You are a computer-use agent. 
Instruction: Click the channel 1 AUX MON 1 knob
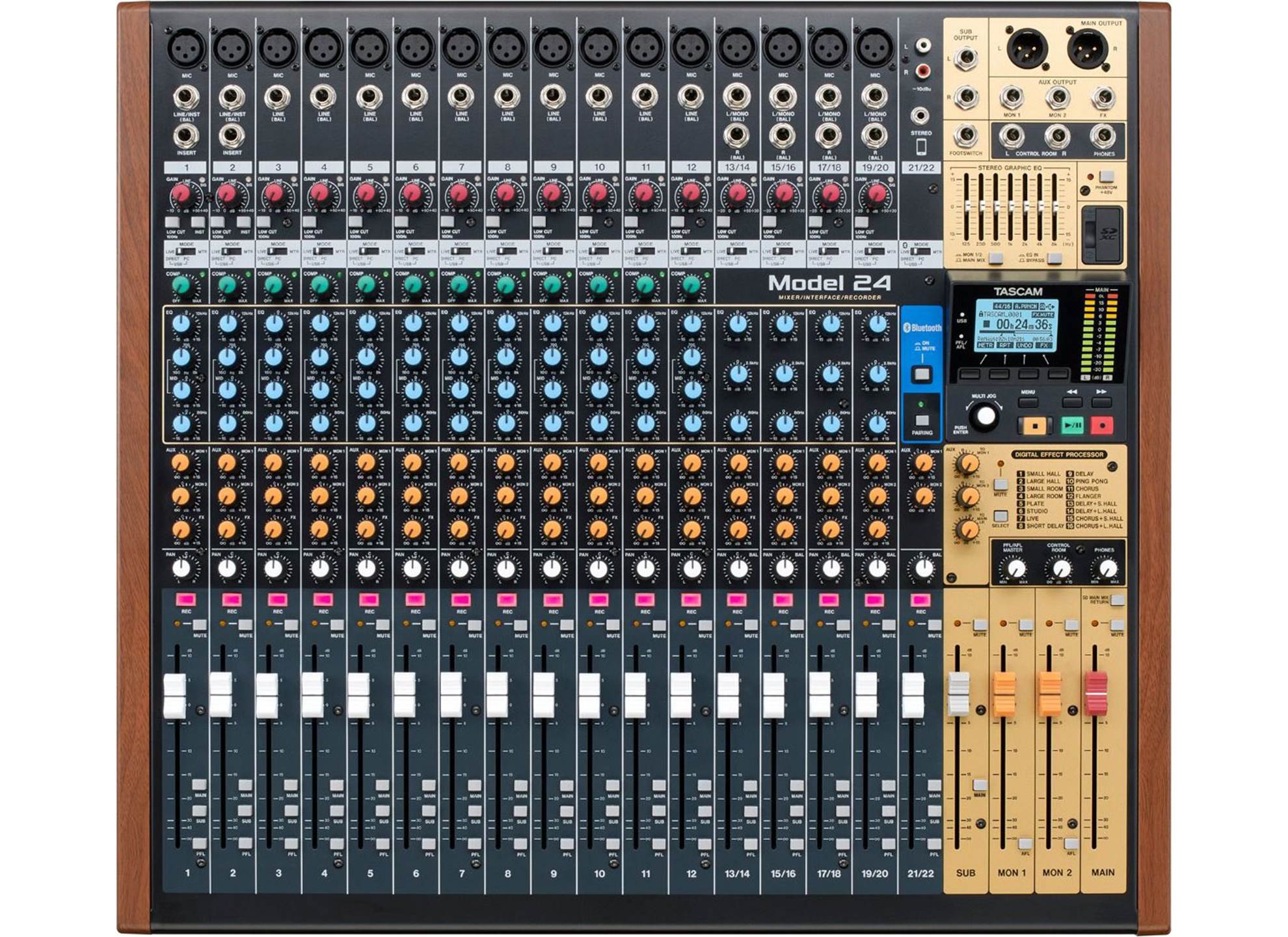click(x=181, y=463)
